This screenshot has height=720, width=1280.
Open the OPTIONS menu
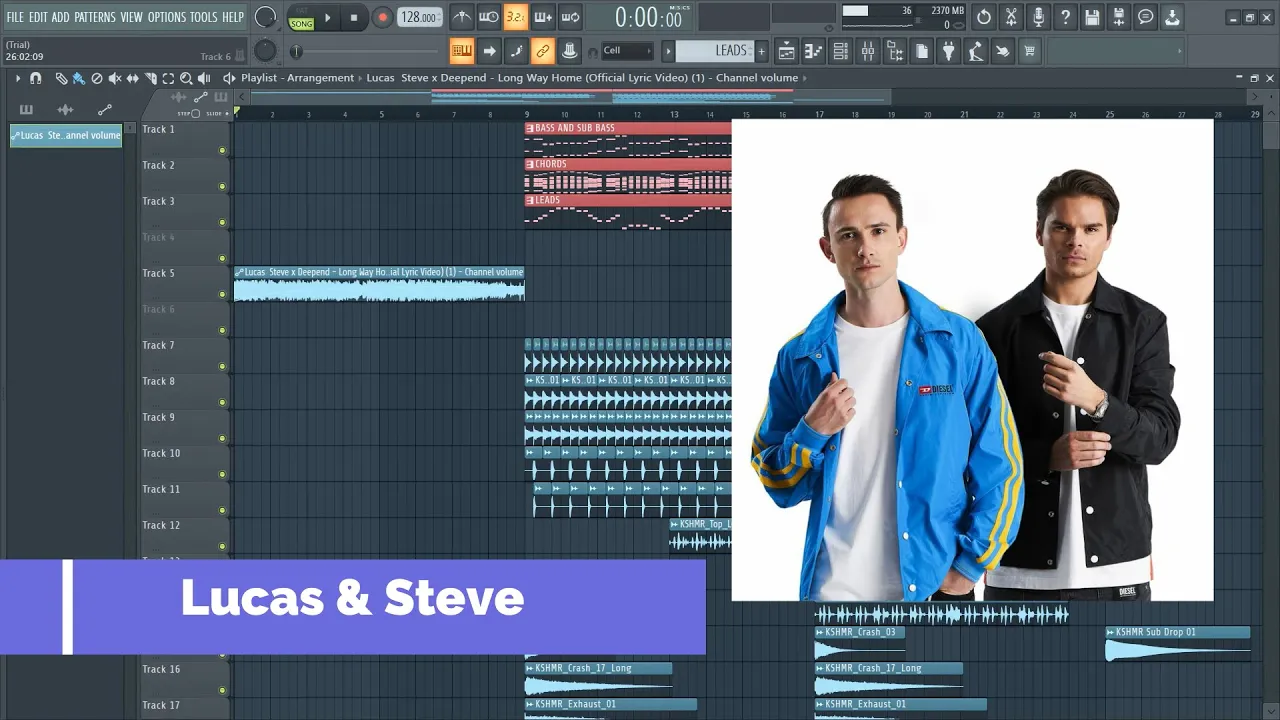pyautogui.click(x=167, y=17)
